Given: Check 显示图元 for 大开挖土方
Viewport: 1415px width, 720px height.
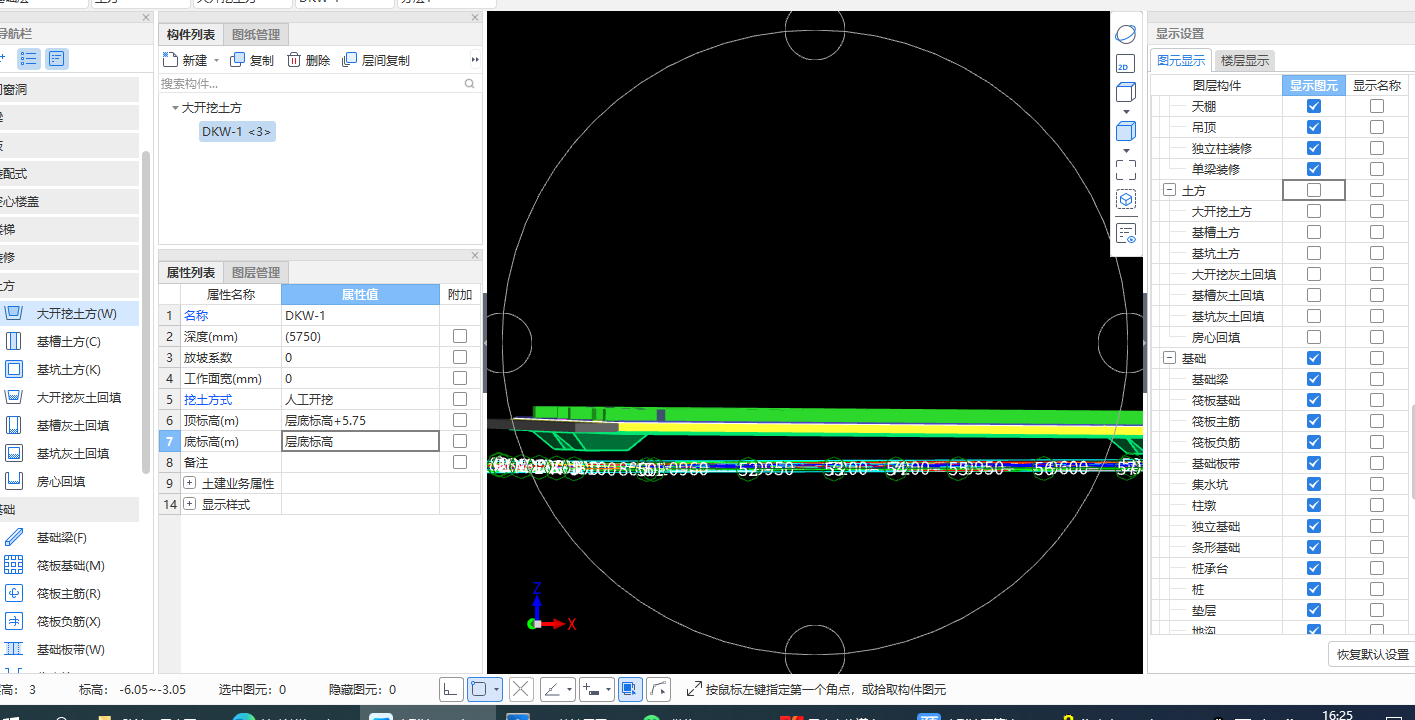Looking at the screenshot, I should coord(1314,211).
